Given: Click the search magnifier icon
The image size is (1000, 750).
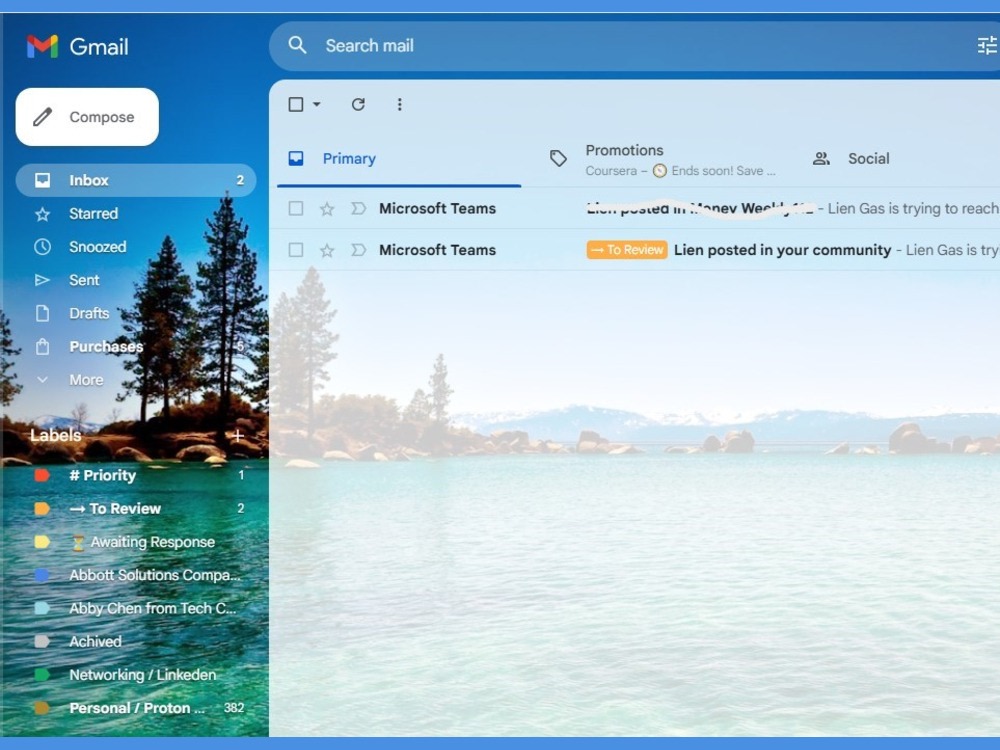Looking at the screenshot, I should [x=297, y=45].
